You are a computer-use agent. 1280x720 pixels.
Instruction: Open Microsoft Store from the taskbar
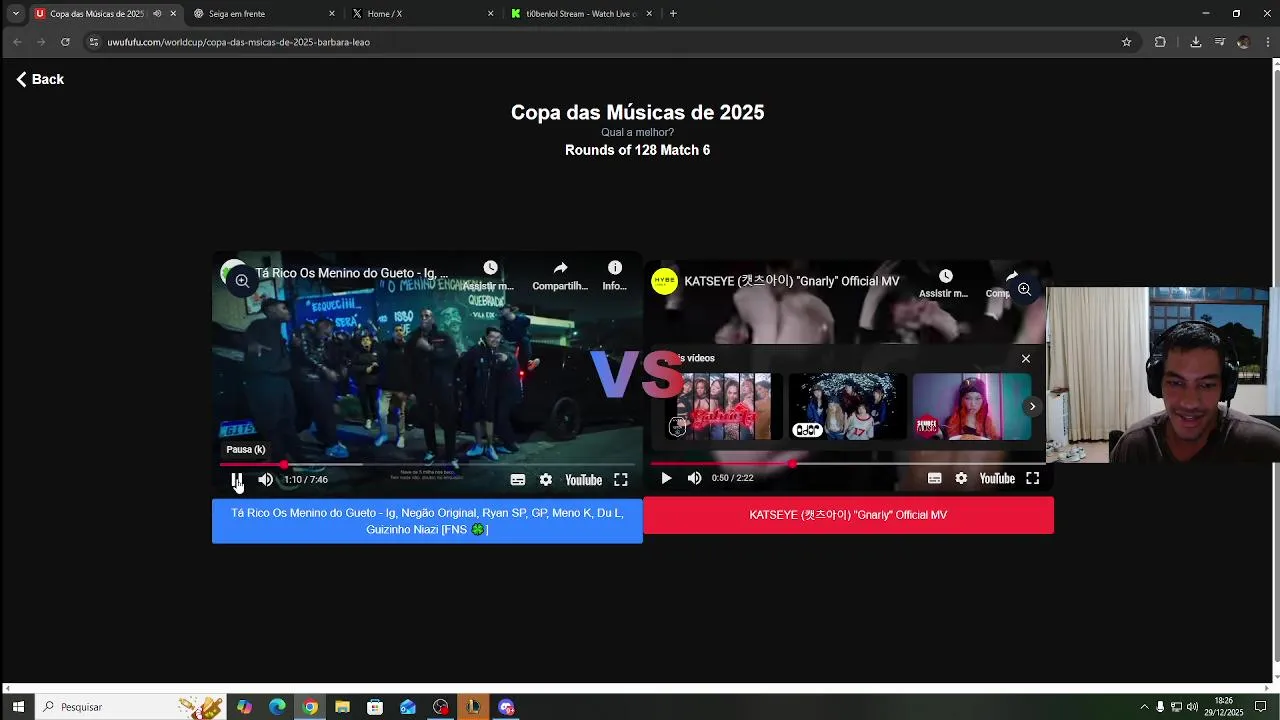(375, 707)
